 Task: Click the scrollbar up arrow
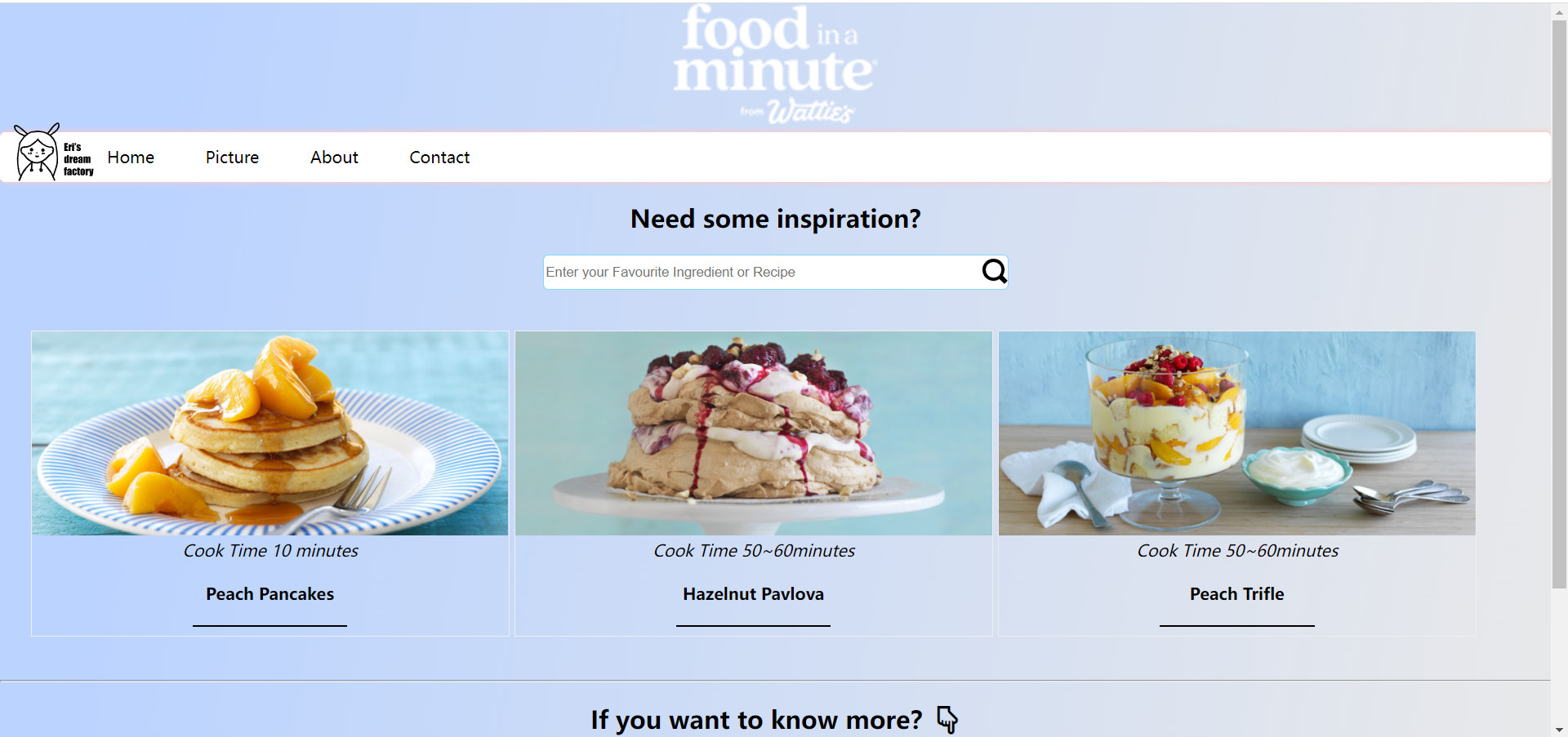1558,11
